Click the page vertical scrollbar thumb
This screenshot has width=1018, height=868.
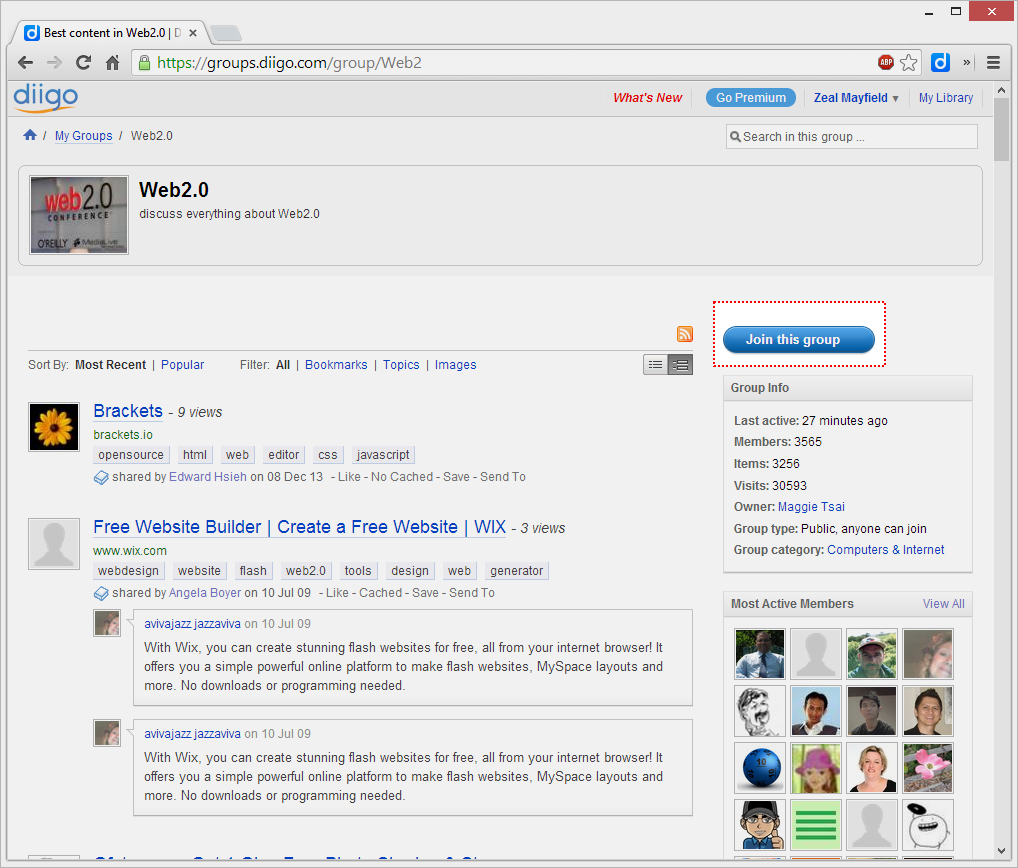point(1001,129)
